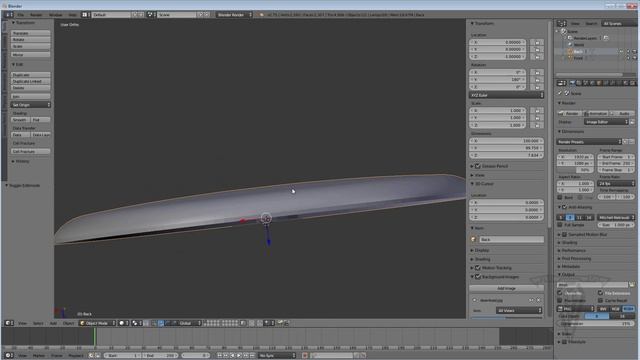The height and width of the screenshot is (360, 640).
Task: Click the output folder browse icon
Action: coord(632,284)
